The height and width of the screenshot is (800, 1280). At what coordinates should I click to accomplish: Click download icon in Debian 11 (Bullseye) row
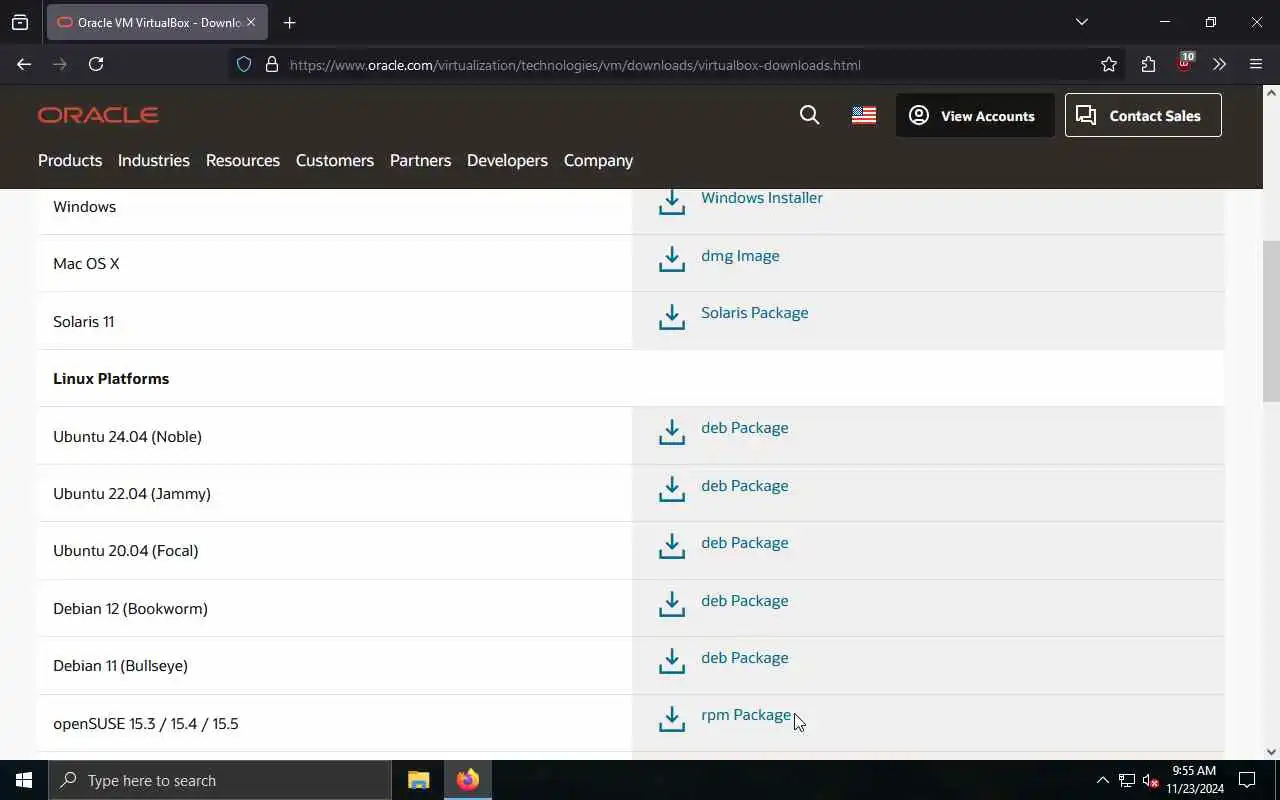672,661
